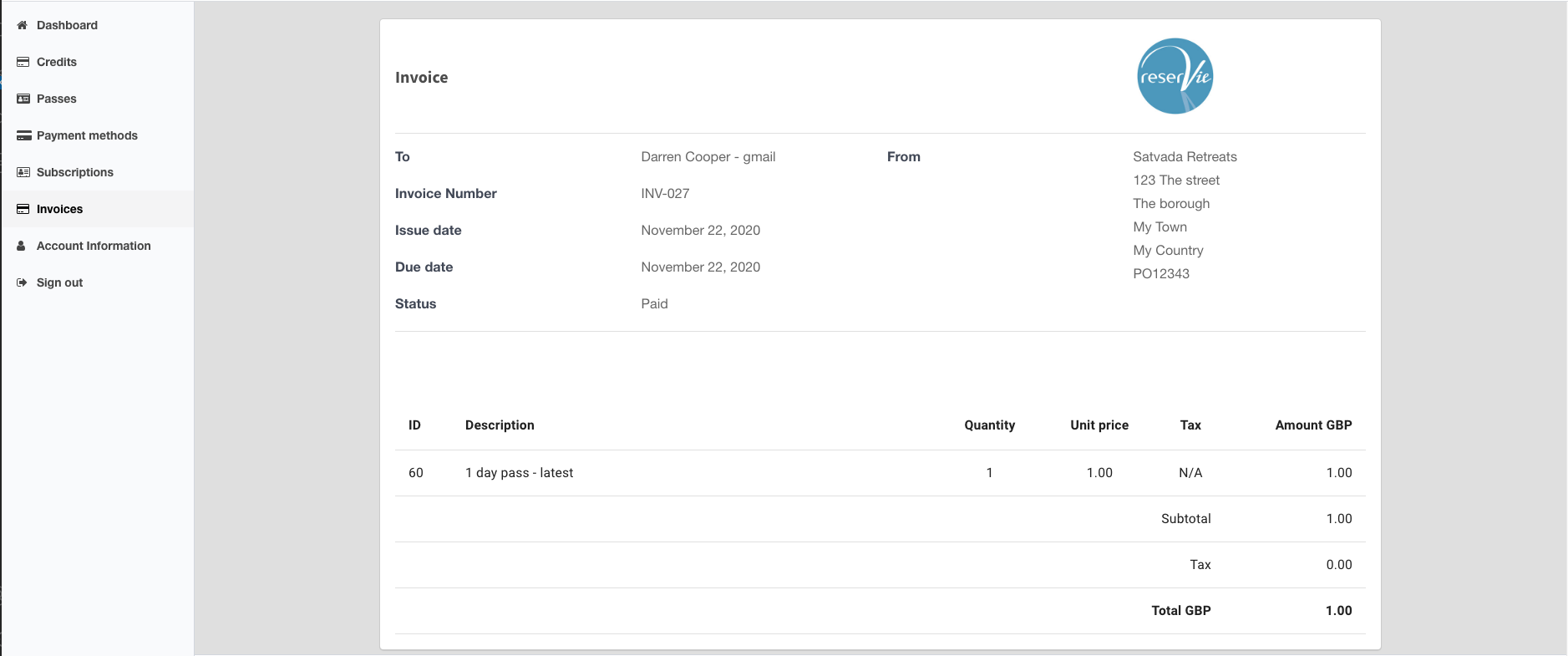Click the Issue date value November 22, 2020
This screenshot has width=1568, height=656.
click(x=700, y=231)
